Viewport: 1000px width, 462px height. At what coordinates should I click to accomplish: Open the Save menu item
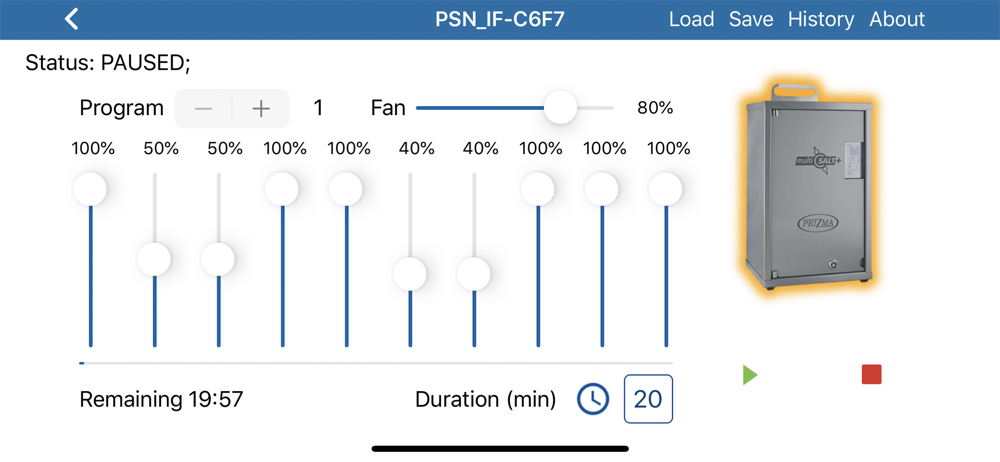(x=750, y=19)
